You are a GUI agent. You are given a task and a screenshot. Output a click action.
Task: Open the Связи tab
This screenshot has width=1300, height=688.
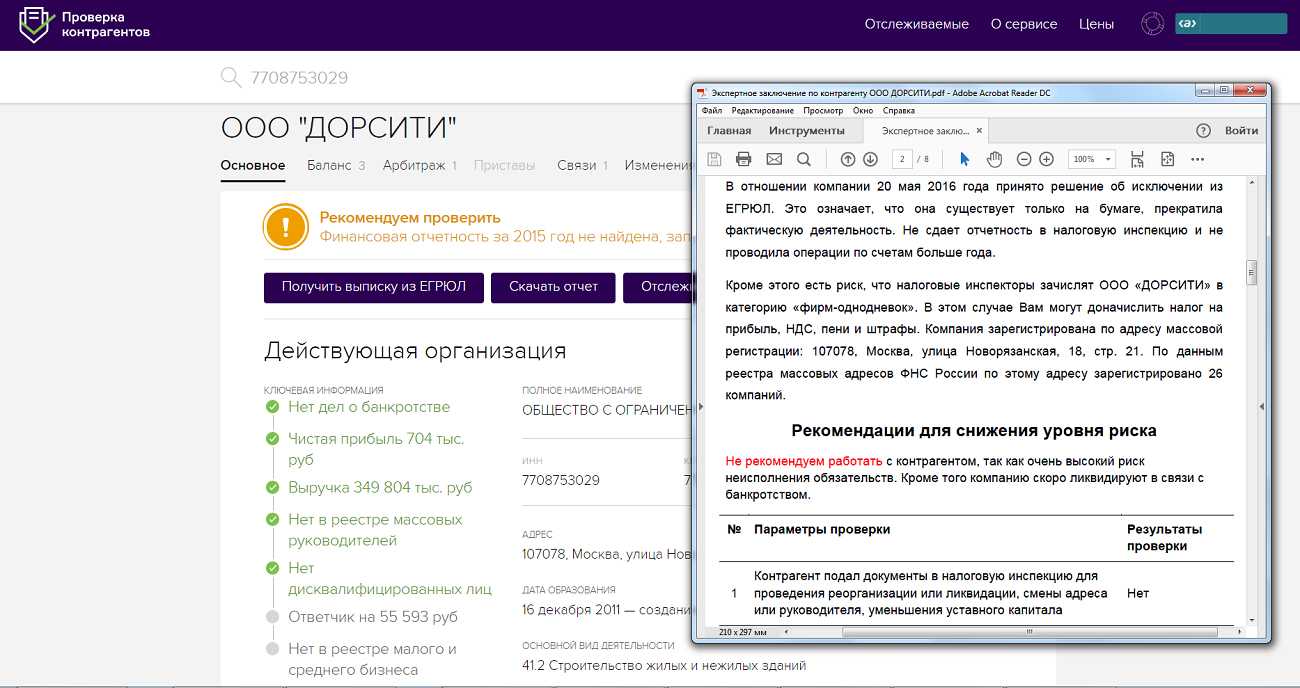(x=583, y=165)
